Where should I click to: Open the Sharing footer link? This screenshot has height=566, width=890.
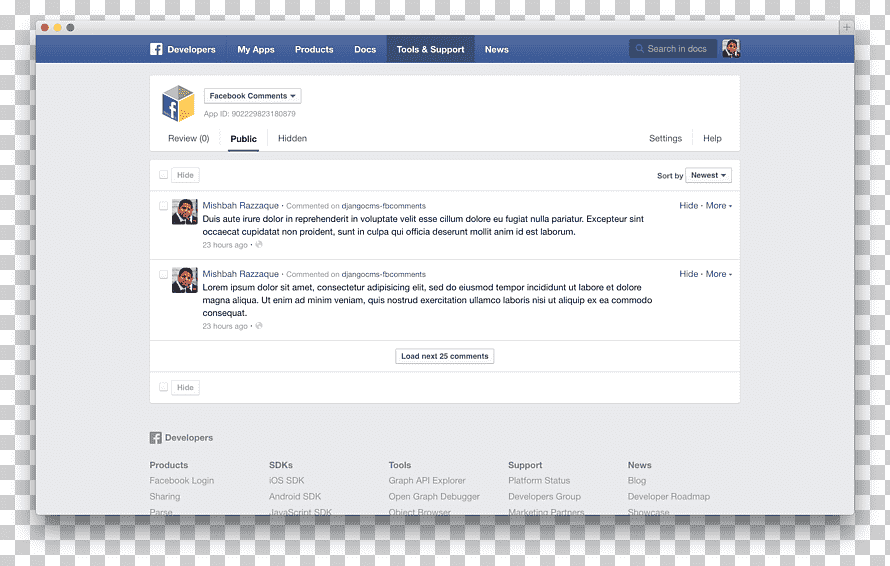click(x=165, y=496)
